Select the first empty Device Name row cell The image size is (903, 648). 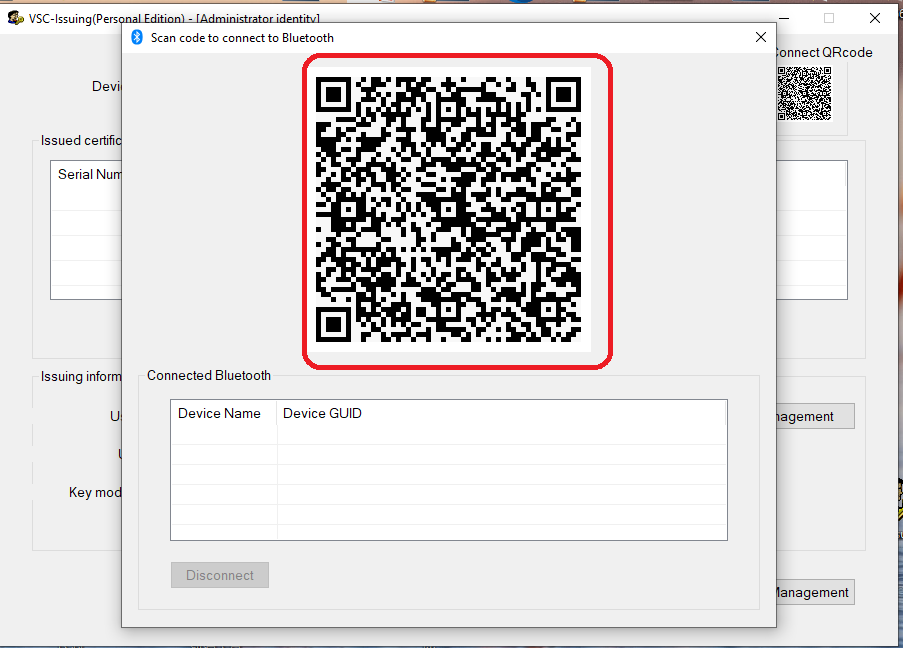pyautogui.click(x=223, y=435)
